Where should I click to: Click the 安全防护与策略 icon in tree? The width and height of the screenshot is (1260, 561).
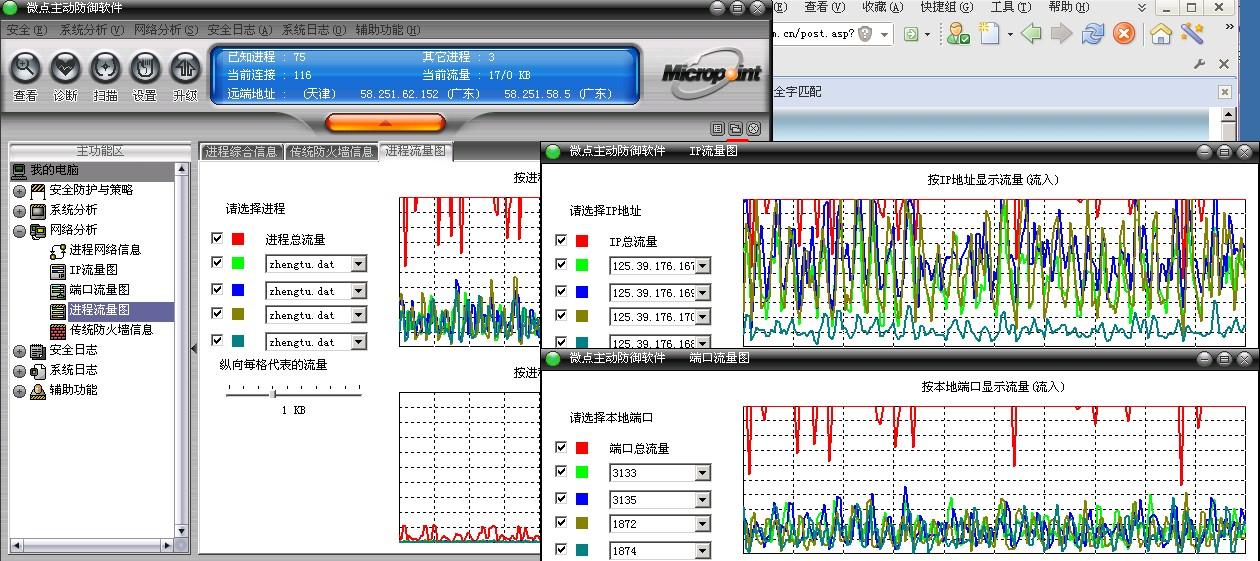point(38,190)
